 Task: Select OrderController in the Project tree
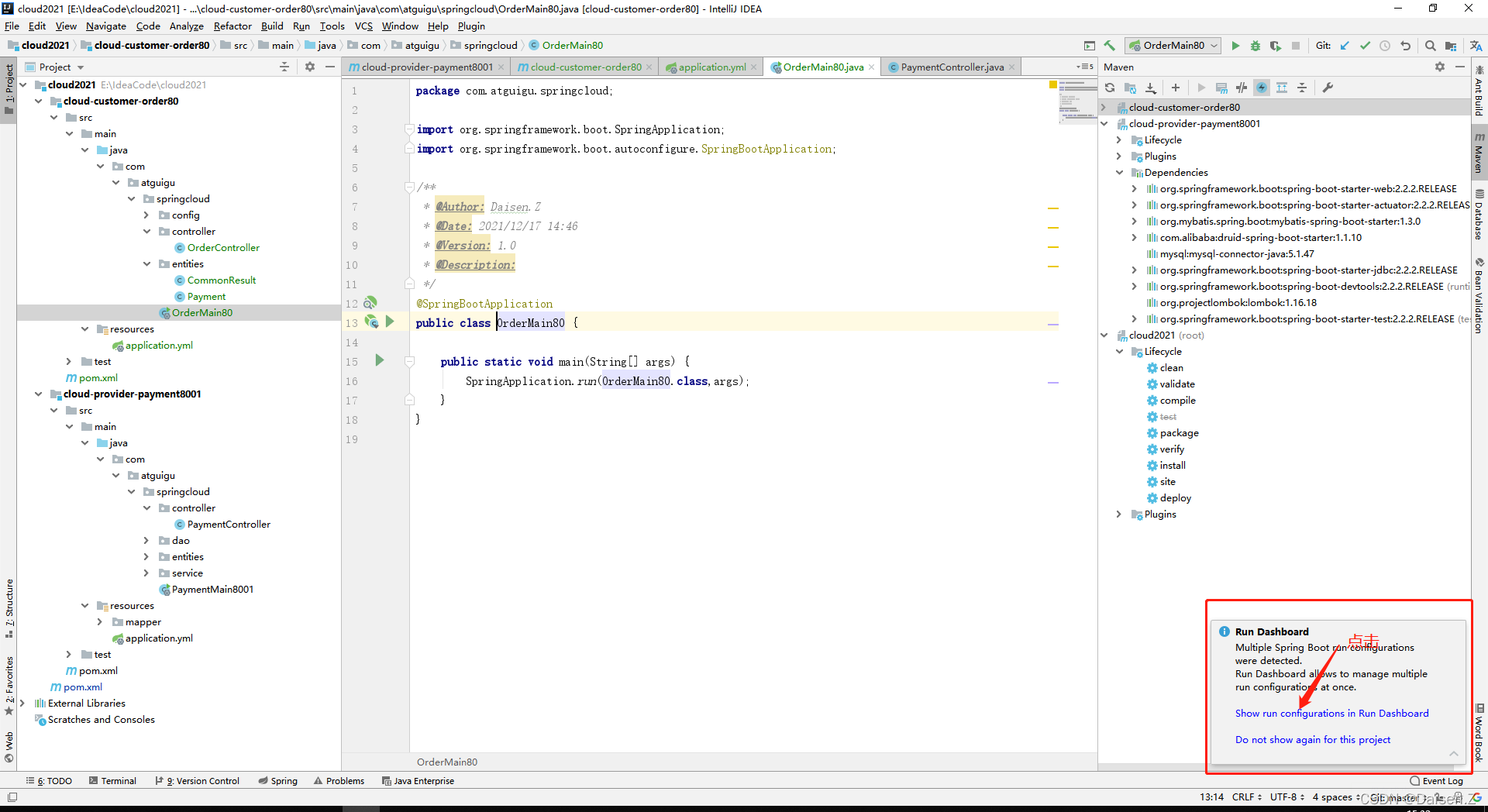[x=223, y=247]
